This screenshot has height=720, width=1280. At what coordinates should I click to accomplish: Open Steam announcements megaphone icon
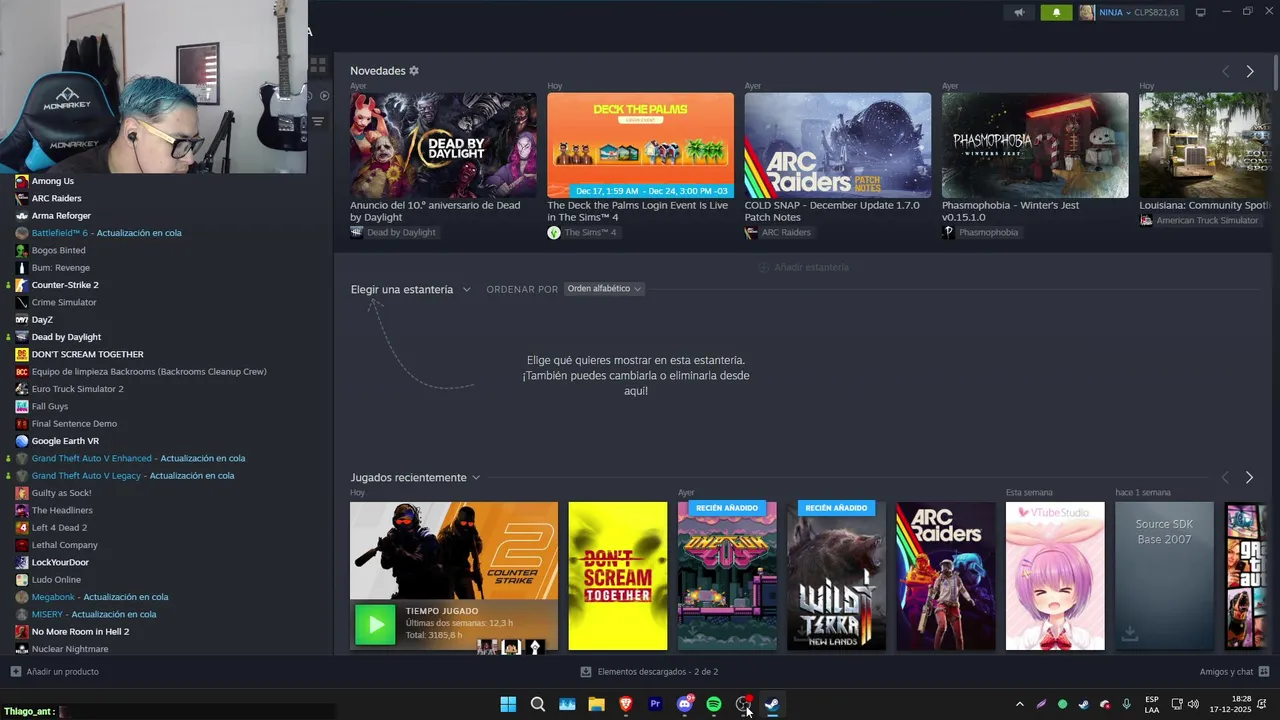pyautogui.click(x=1019, y=13)
